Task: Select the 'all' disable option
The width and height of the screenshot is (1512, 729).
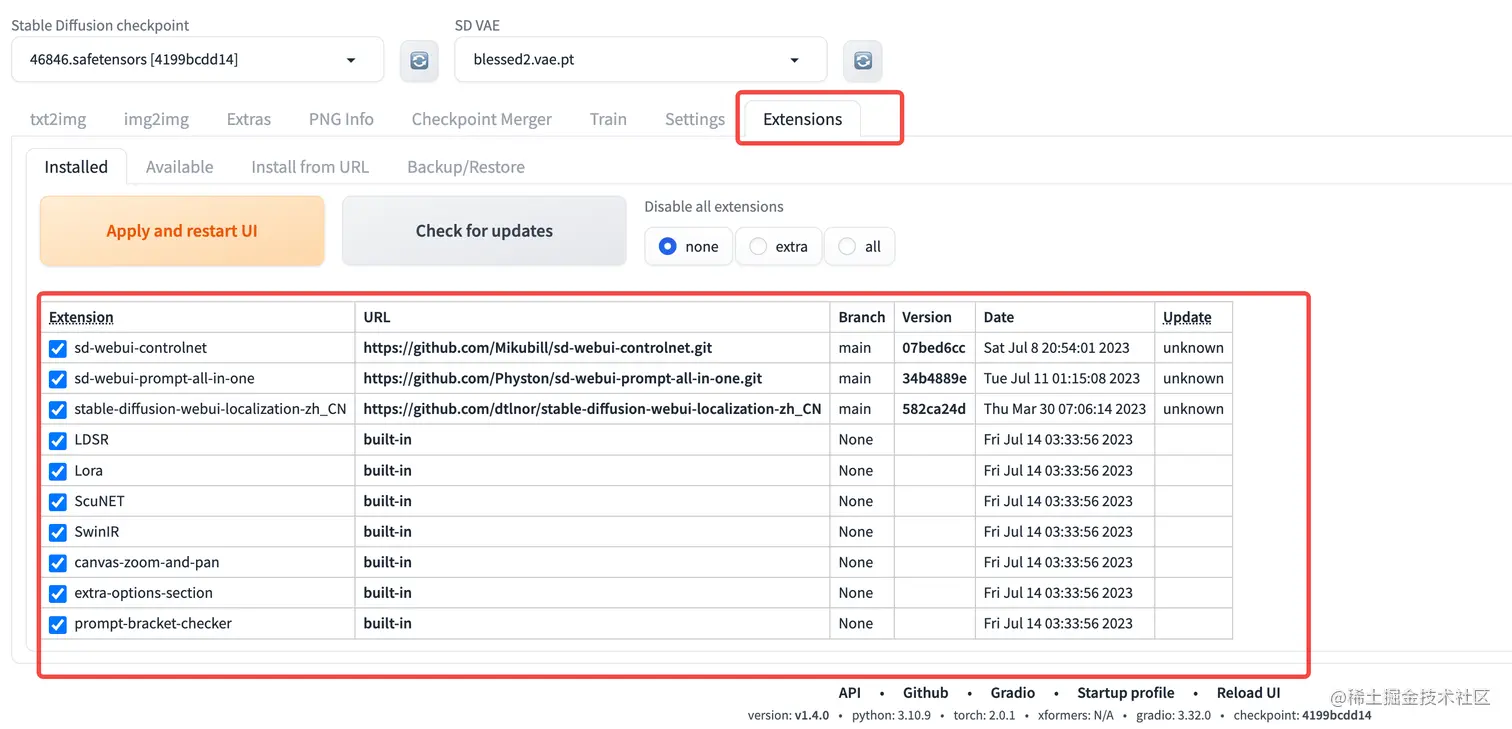Action: [x=859, y=246]
